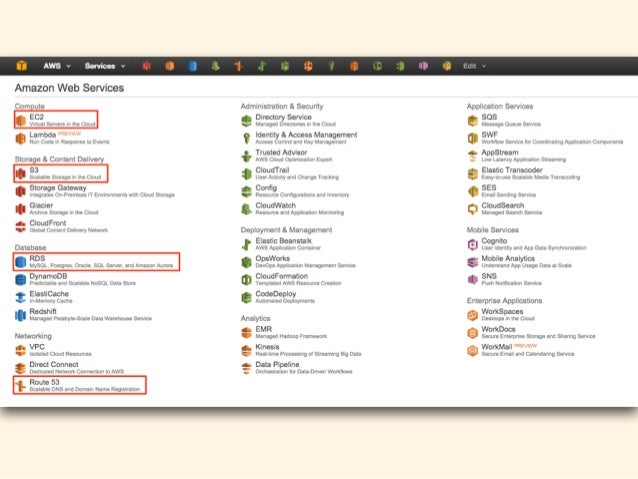Screen dimensions: 638x479
Task: Click 'In-Memory Cache' description text
Action: (x=51, y=301)
